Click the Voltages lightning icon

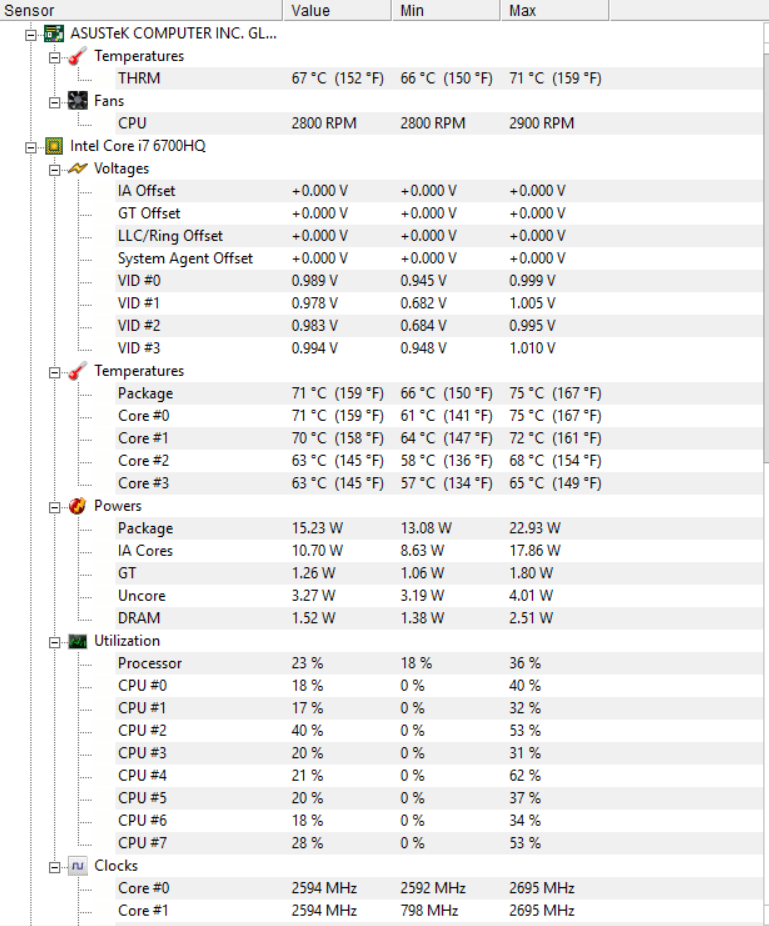click(78, 169)
